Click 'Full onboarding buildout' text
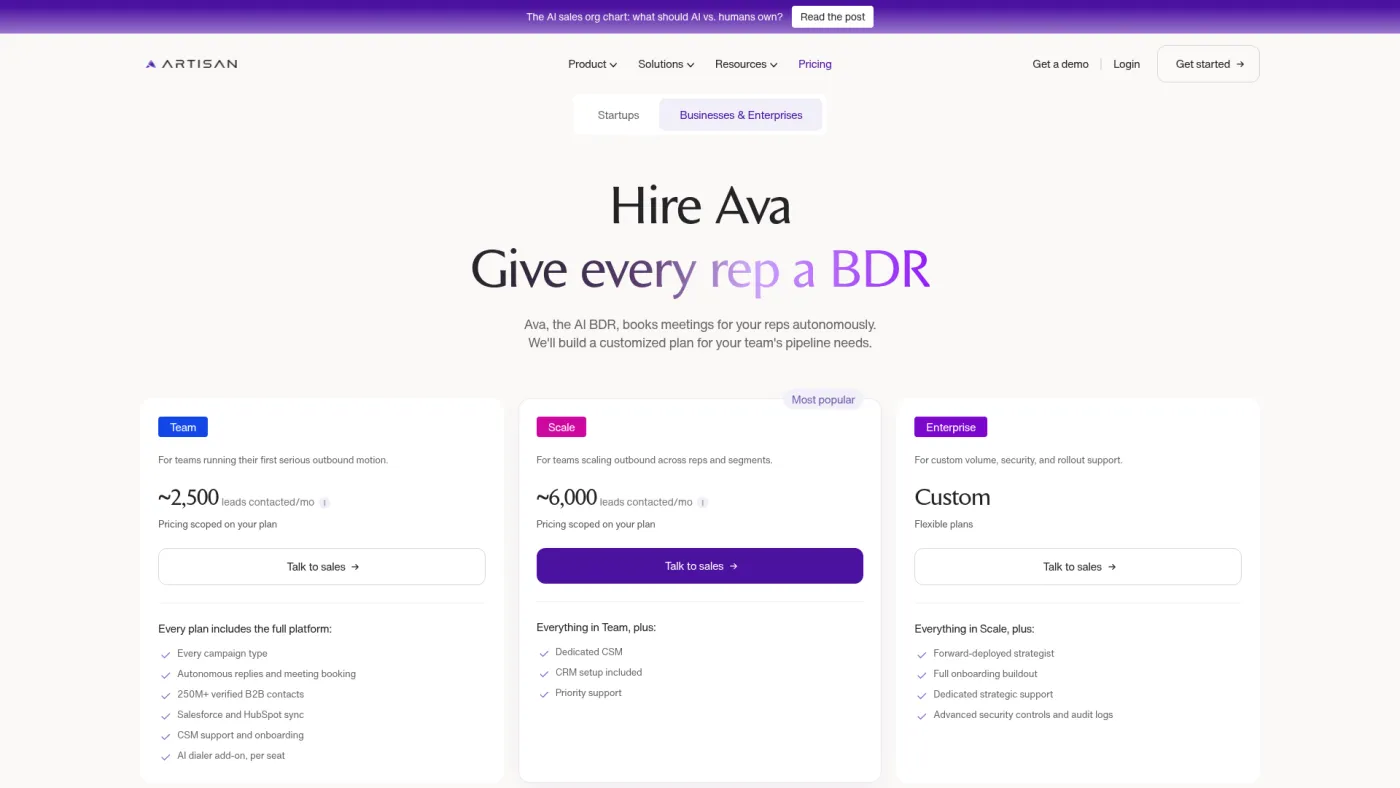The image size is (1400, 788). point(985,674)
